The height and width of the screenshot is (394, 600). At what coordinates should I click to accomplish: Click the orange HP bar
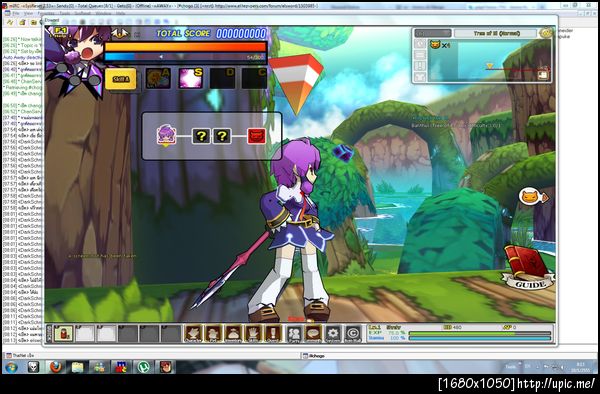pos(185,47)
